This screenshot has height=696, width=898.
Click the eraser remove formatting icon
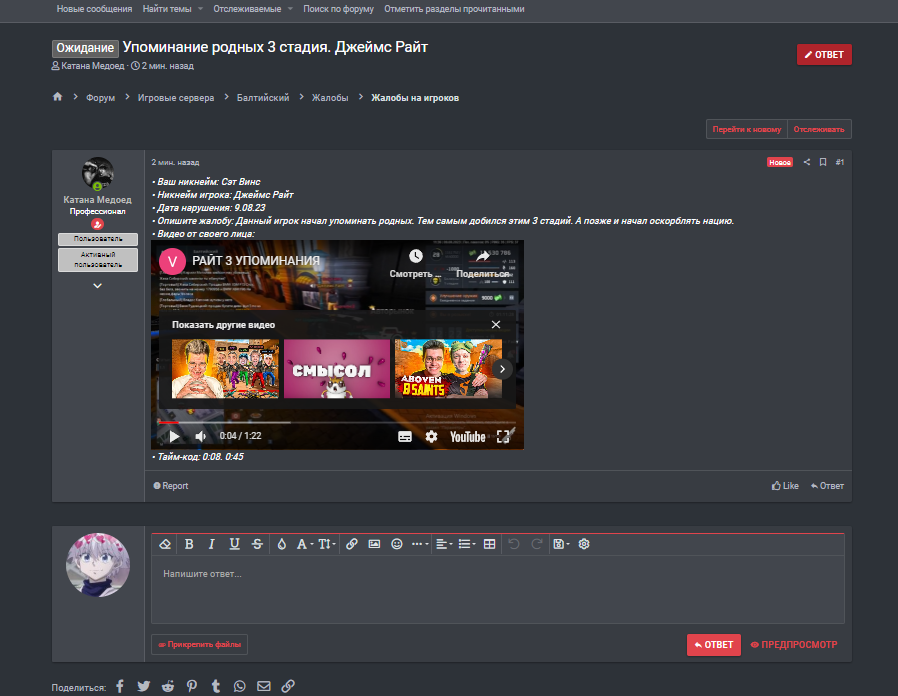165,544
